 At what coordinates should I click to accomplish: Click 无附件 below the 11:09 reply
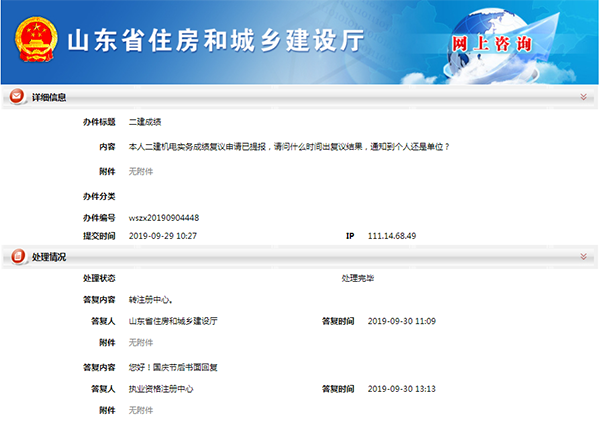[141, 343]
